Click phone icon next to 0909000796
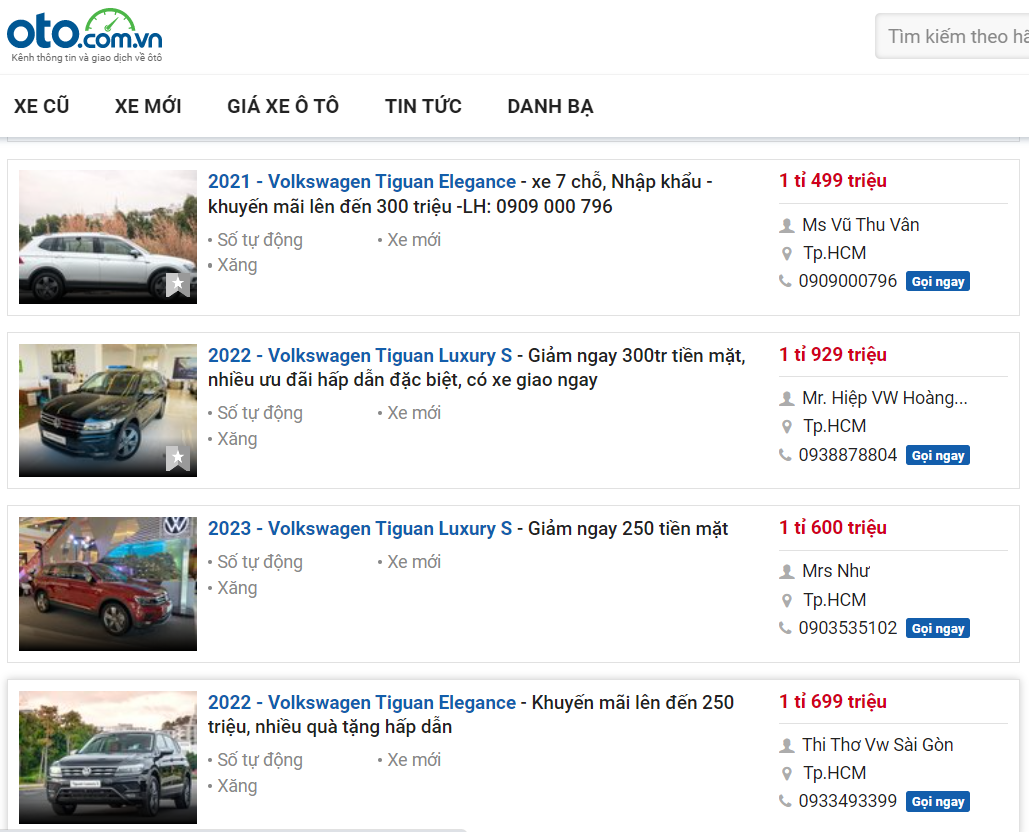The height and width of the screenshot is (832, 1029). click(785, 281)
